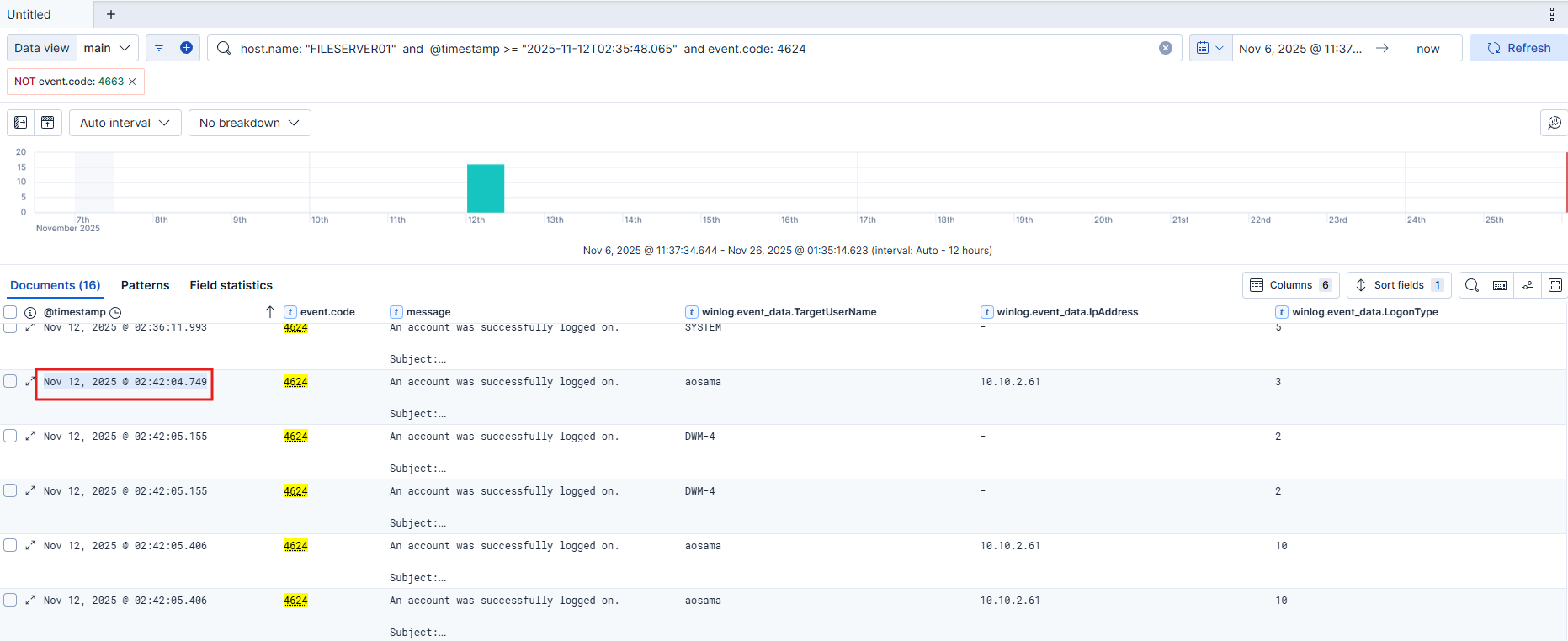Select the aosama 02:42:04.749 row checkbox
This screenshot has width=1568, height=641.
click(10, 381)
